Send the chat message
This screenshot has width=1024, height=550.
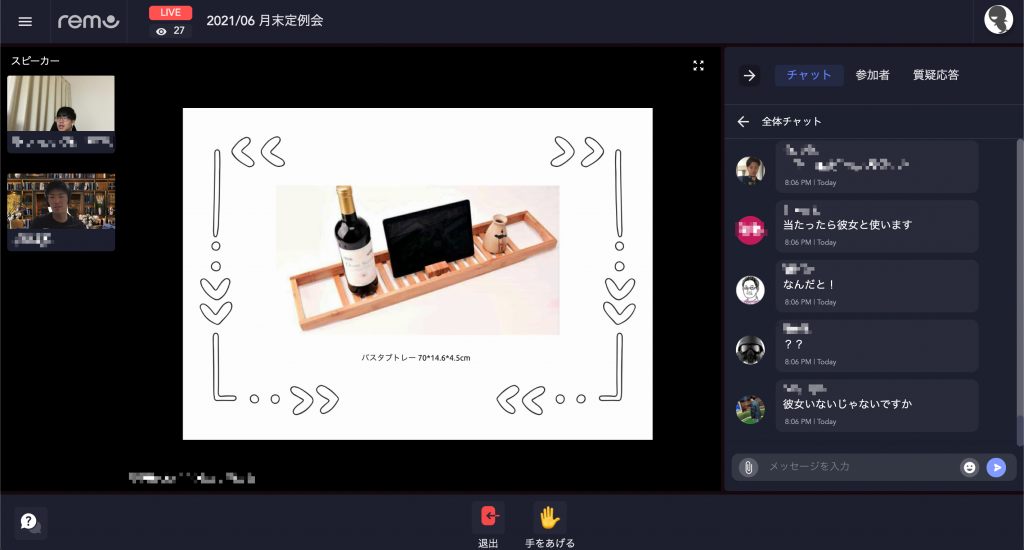[996, 467]
